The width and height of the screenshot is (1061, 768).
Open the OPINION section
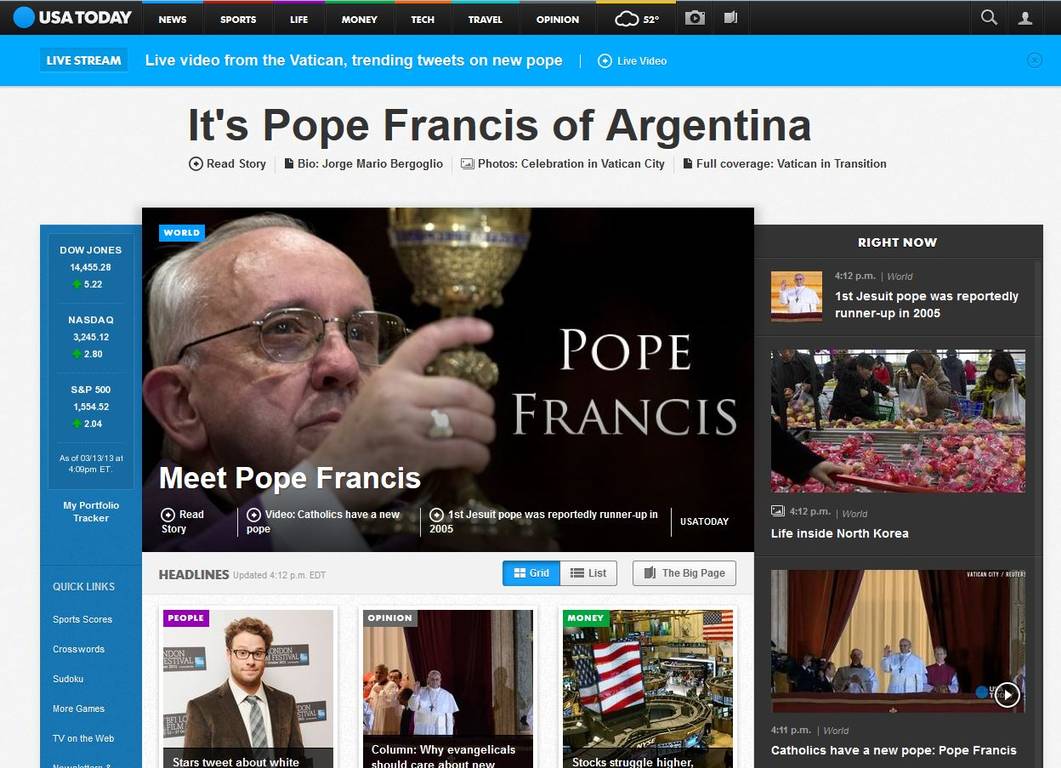(558, 20)
